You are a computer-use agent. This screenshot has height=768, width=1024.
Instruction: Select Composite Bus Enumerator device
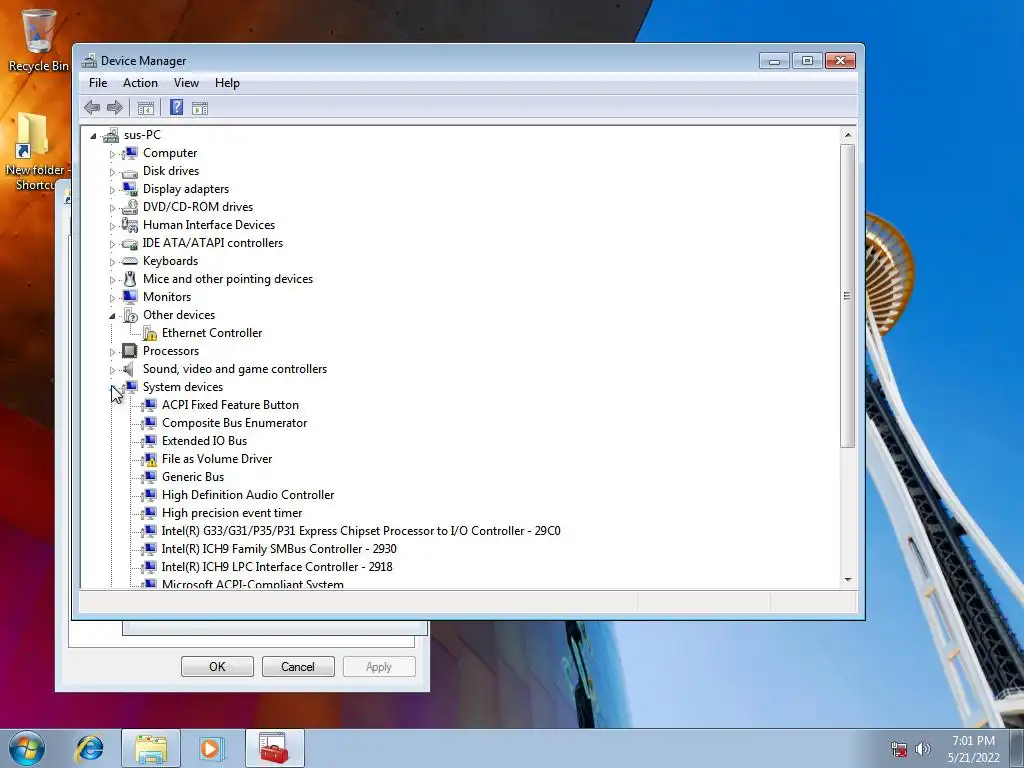(234, 423)
